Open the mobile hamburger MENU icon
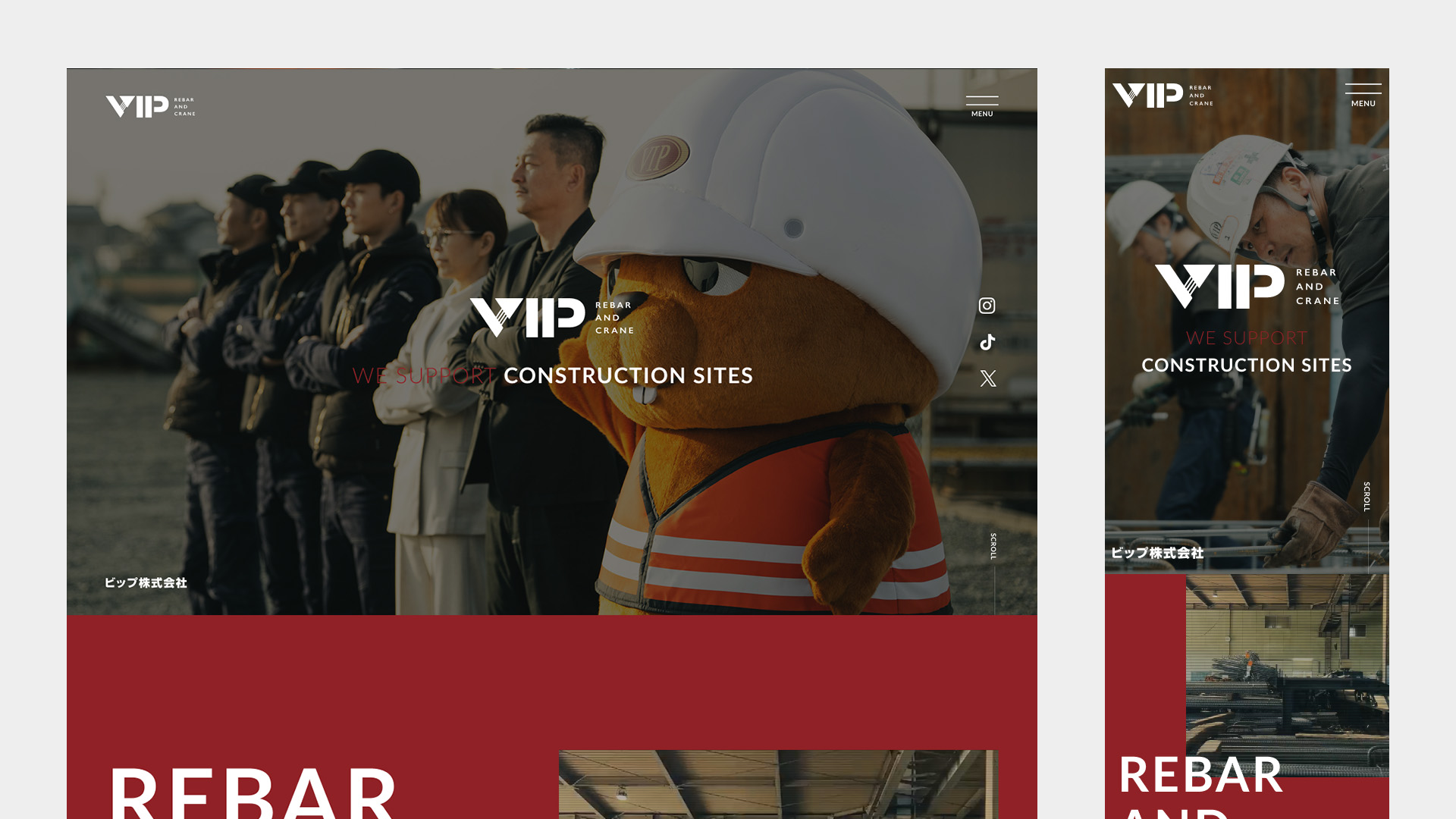 (1363, 96)
